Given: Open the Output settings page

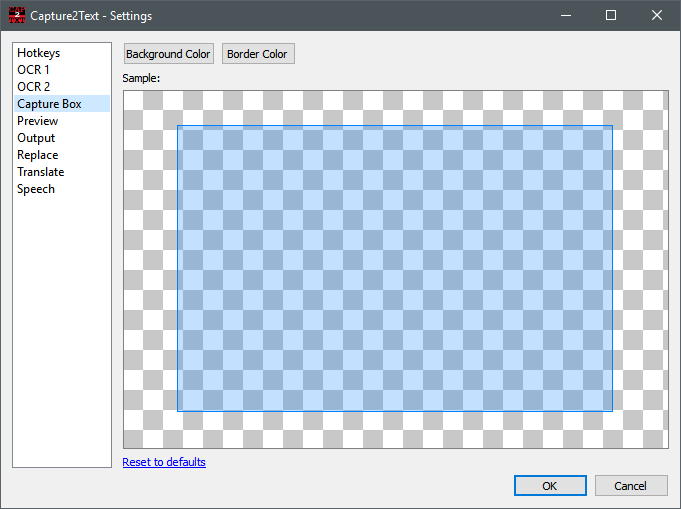Looking at the screenshot, I should tap(62, 138).
